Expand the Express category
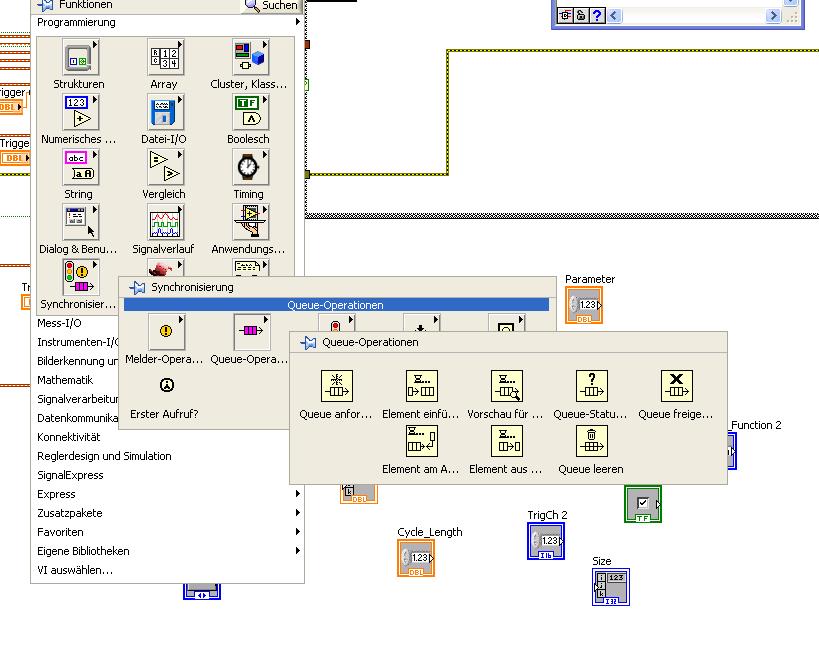 [168, 494]
